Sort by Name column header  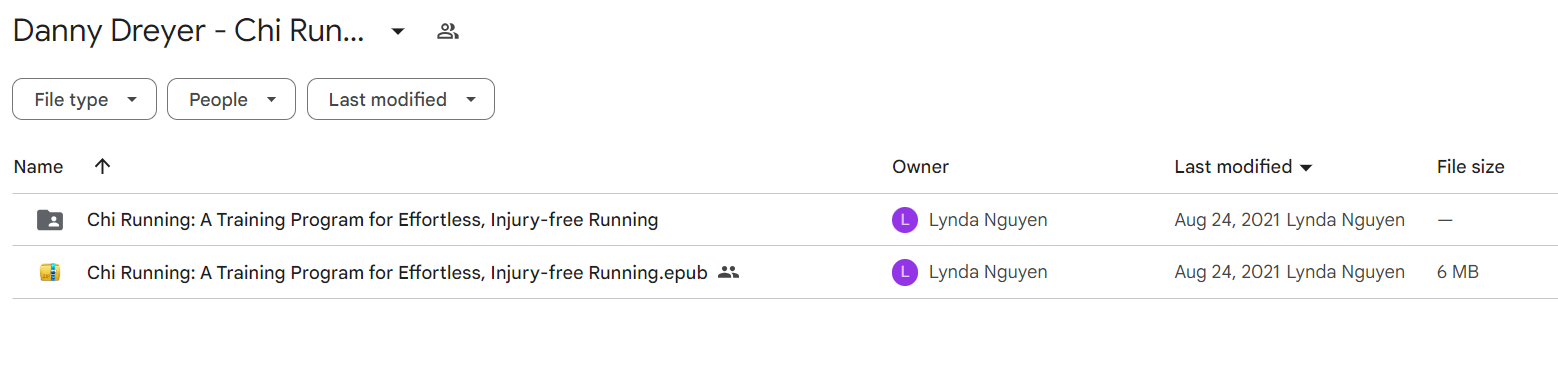[38, 167]
